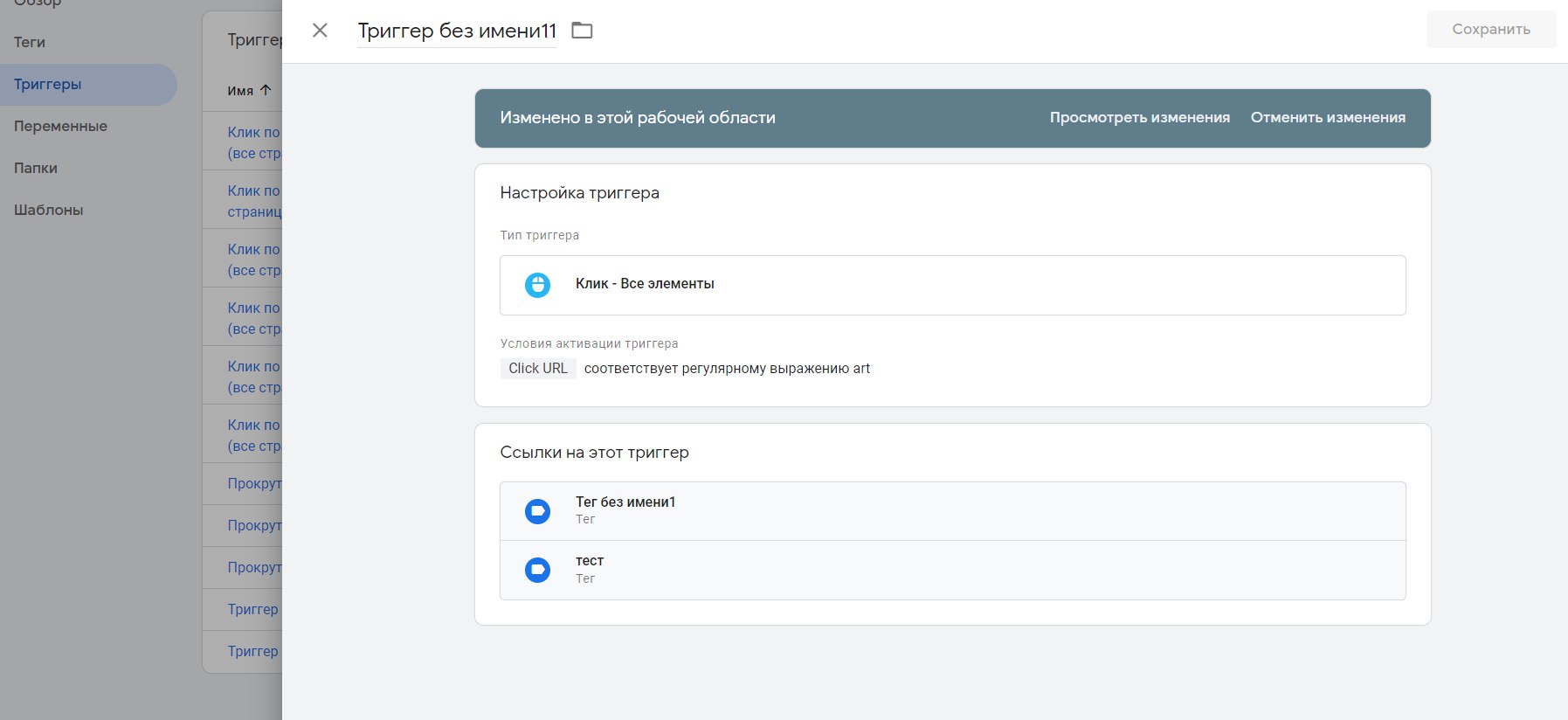Select Триггеры in the left sidebar
The width and height of the screenshot is (1568, 720).
tap(48, 85)
